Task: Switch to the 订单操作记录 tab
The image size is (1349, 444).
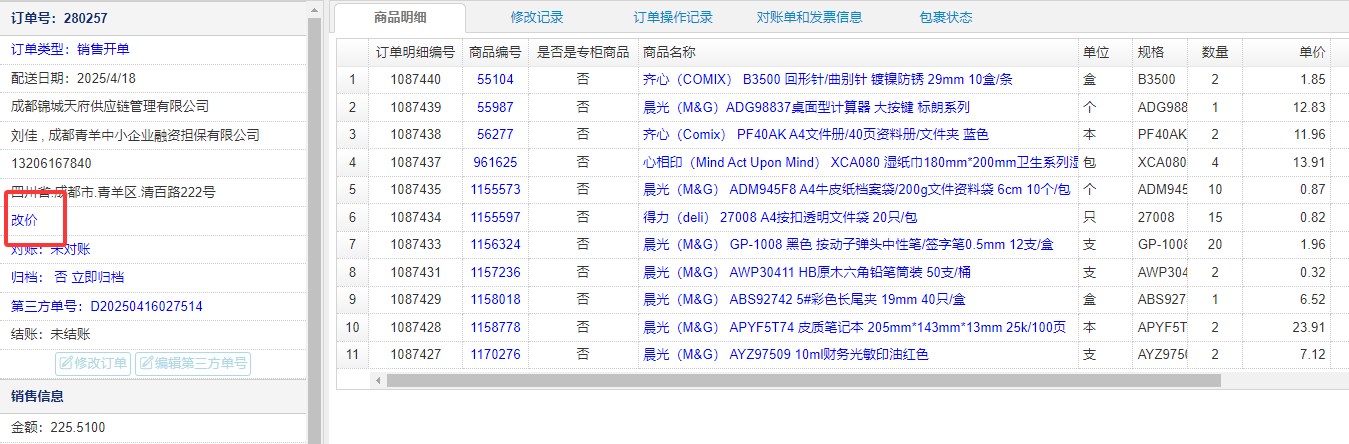Action: (673, 17)
